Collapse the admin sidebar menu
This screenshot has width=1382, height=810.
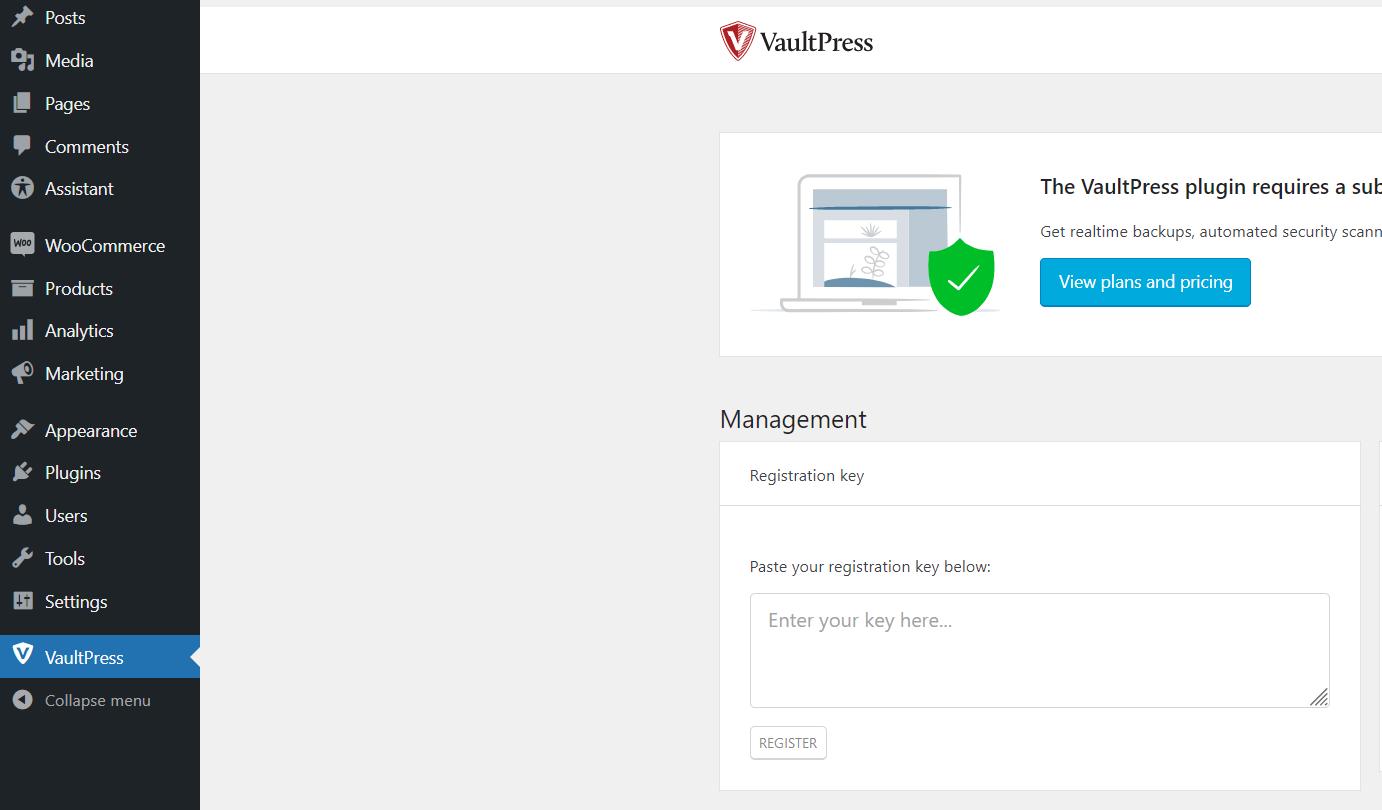(x=97, y=701)
